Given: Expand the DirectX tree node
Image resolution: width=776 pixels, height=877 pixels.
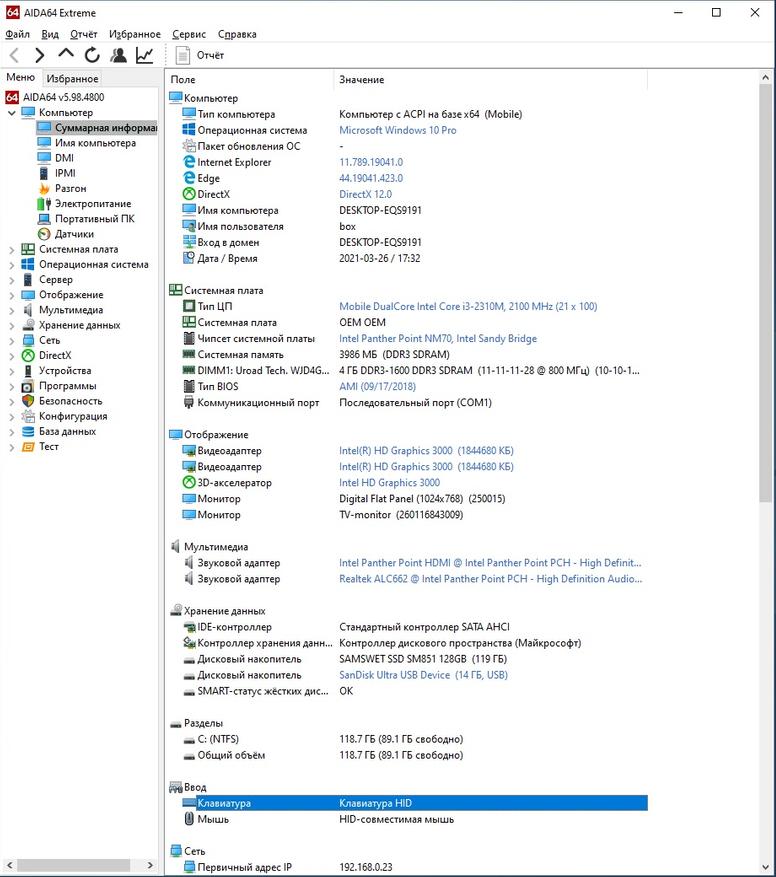Looking at the screenshot, I should [x=11, y=355].
